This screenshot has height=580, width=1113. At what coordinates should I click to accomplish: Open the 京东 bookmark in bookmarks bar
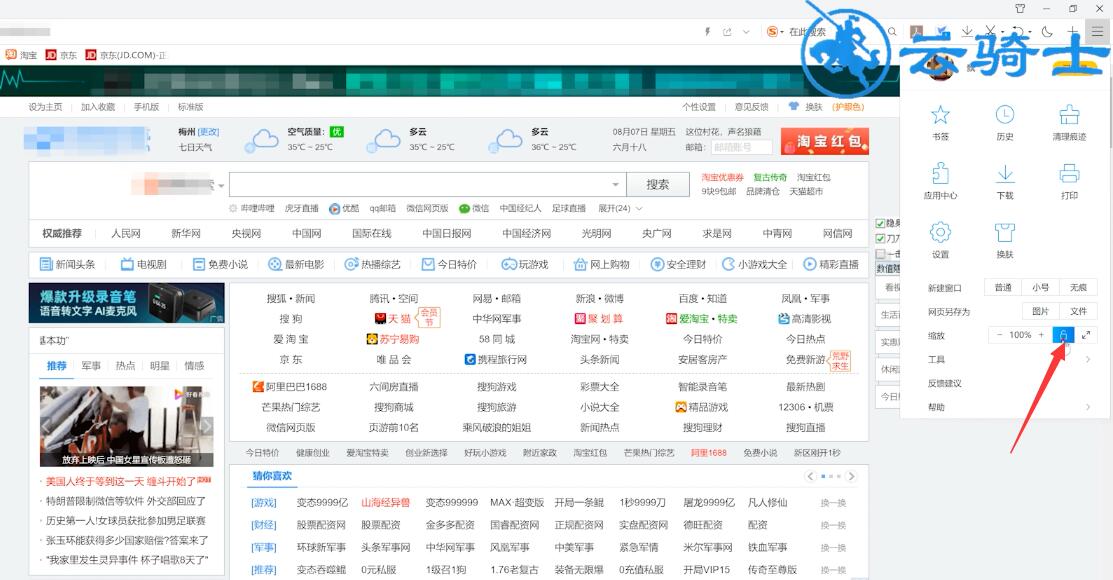tap(62, 55)
